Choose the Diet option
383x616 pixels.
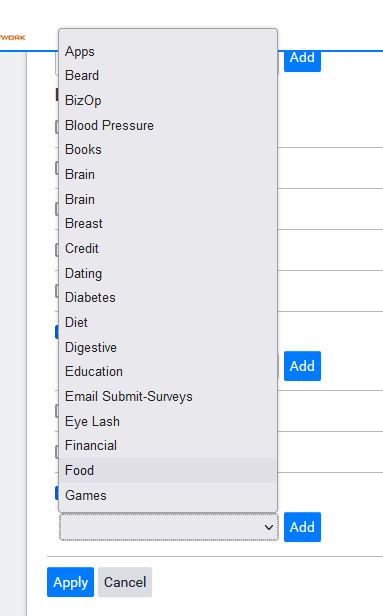pos(168,323)
